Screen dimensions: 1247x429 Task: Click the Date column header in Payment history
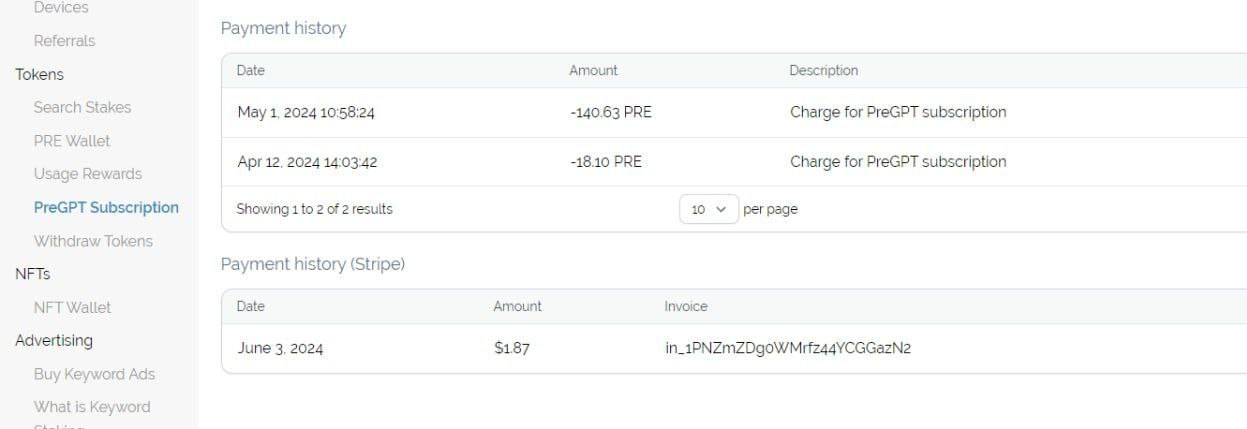250,71
